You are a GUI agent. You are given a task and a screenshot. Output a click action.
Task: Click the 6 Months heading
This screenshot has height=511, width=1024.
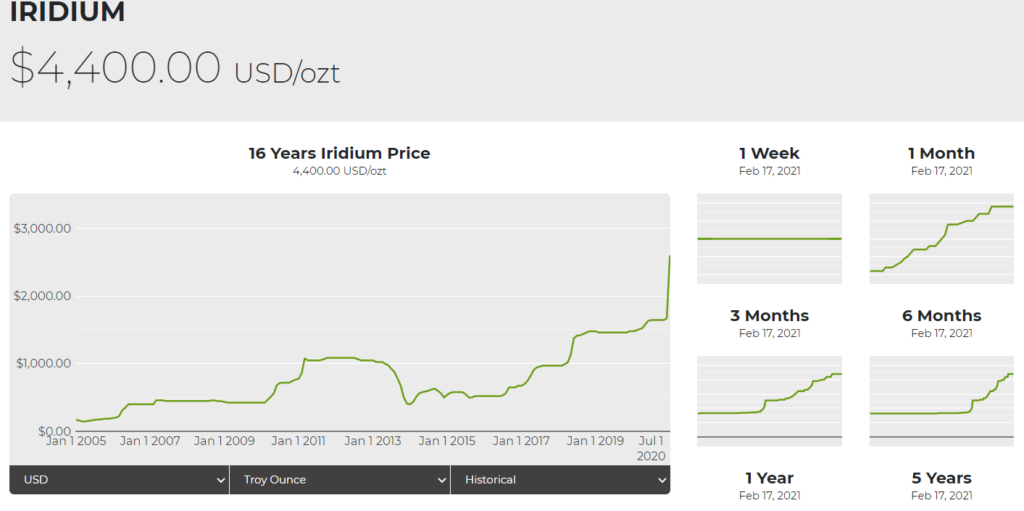(x=941, y=316)
